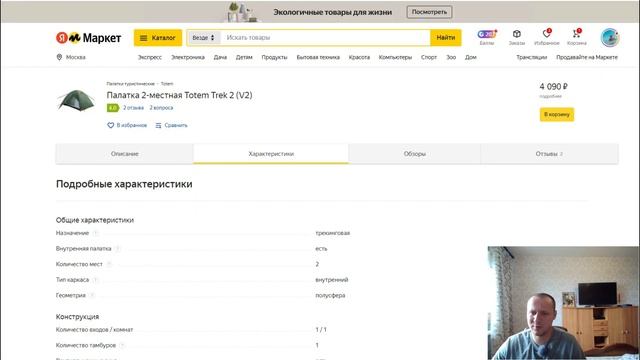Click the Сравнить compare icon link
Image resolution: width=640 pixels, height=360 pixels.
pos(171,125)
